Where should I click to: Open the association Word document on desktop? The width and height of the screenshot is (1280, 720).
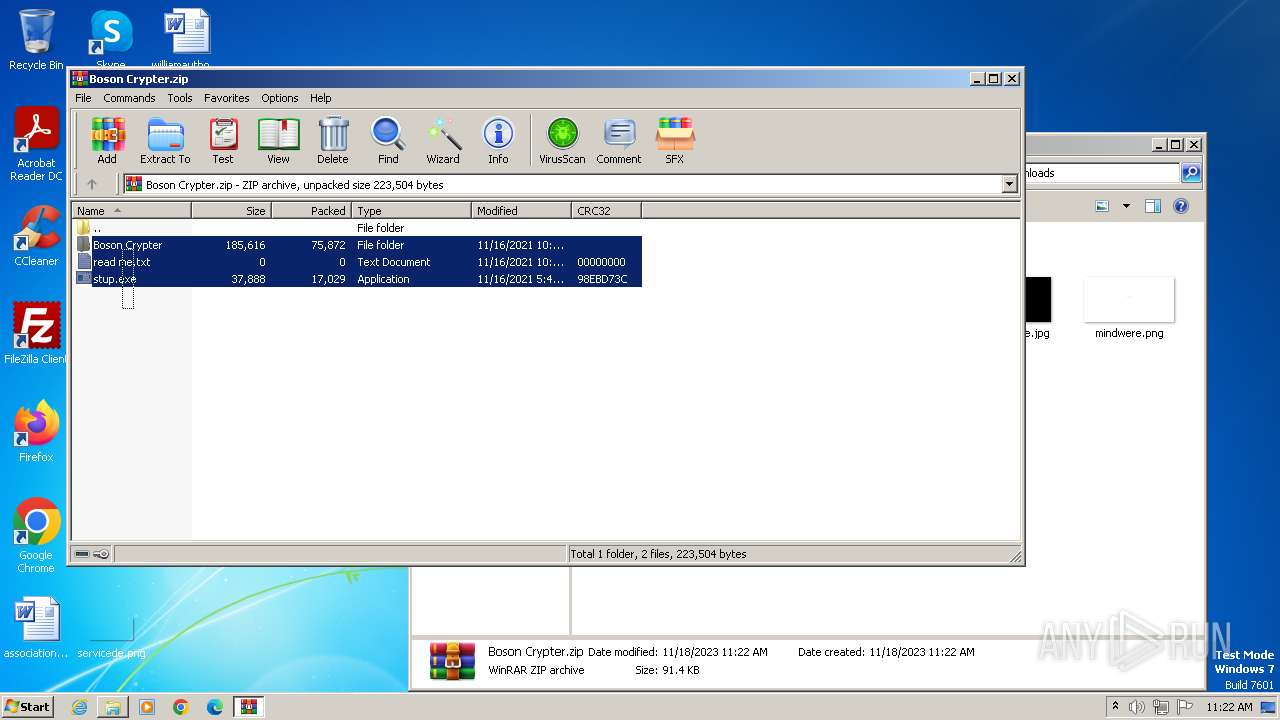tap(36, 628)
